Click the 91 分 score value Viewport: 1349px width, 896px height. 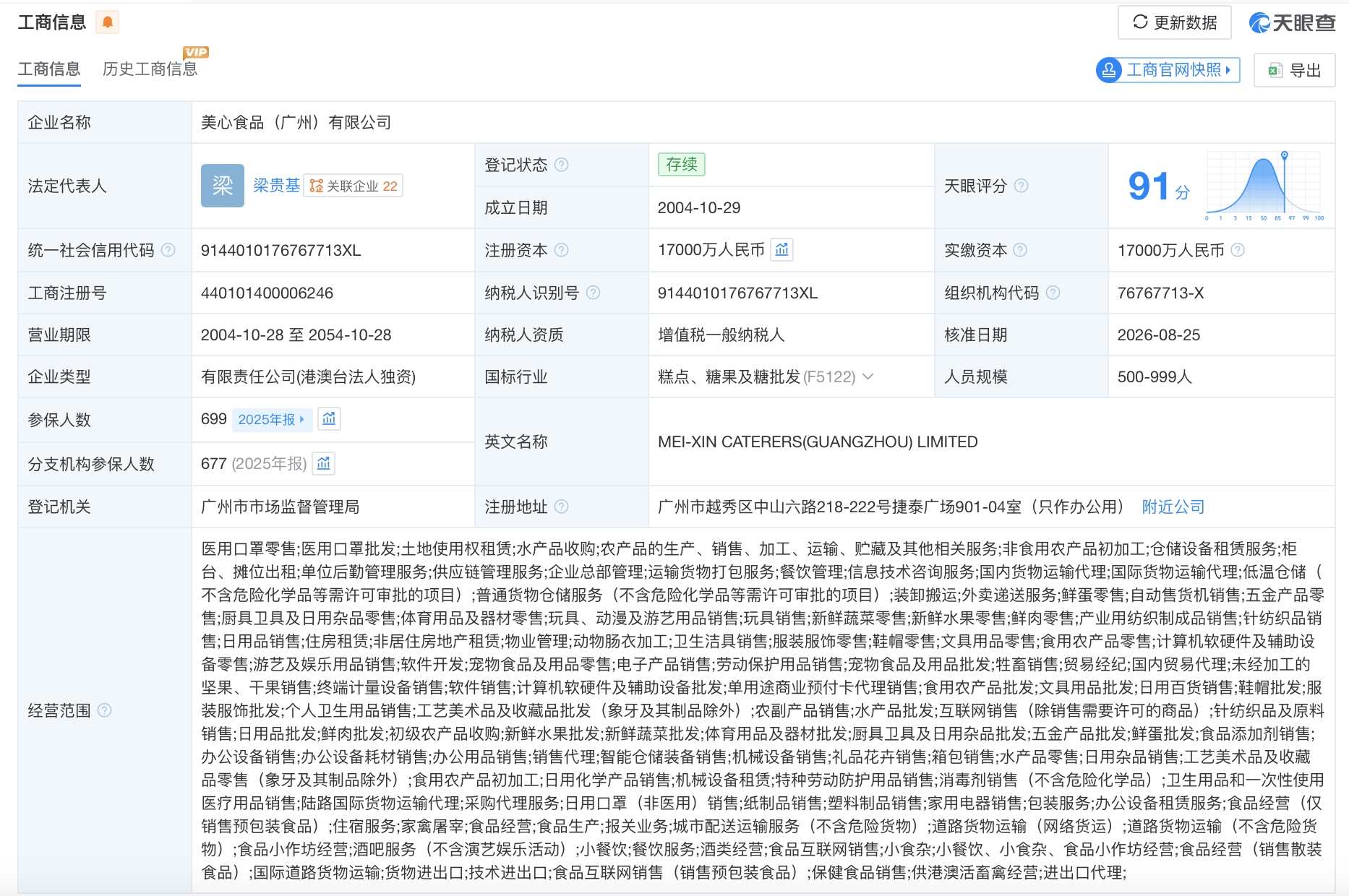[1159, 186]
